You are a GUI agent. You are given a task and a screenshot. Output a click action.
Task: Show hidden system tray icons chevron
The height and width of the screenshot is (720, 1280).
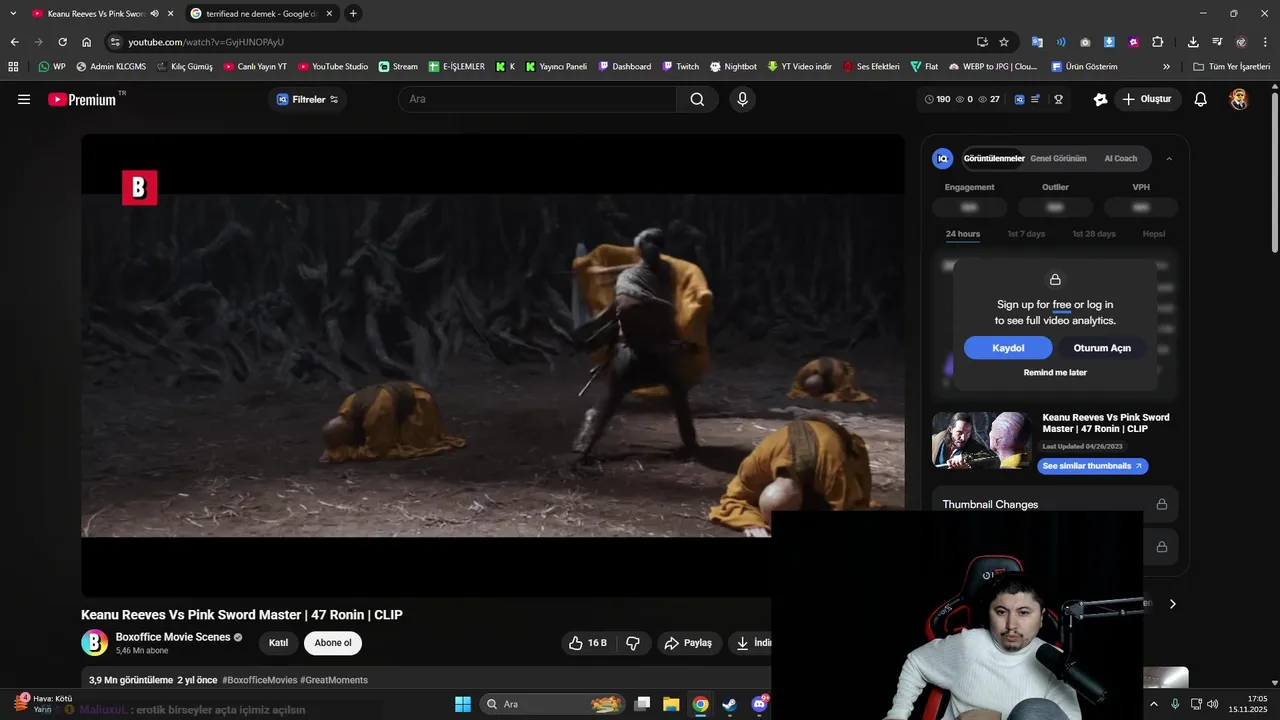tap(1154, 704)
